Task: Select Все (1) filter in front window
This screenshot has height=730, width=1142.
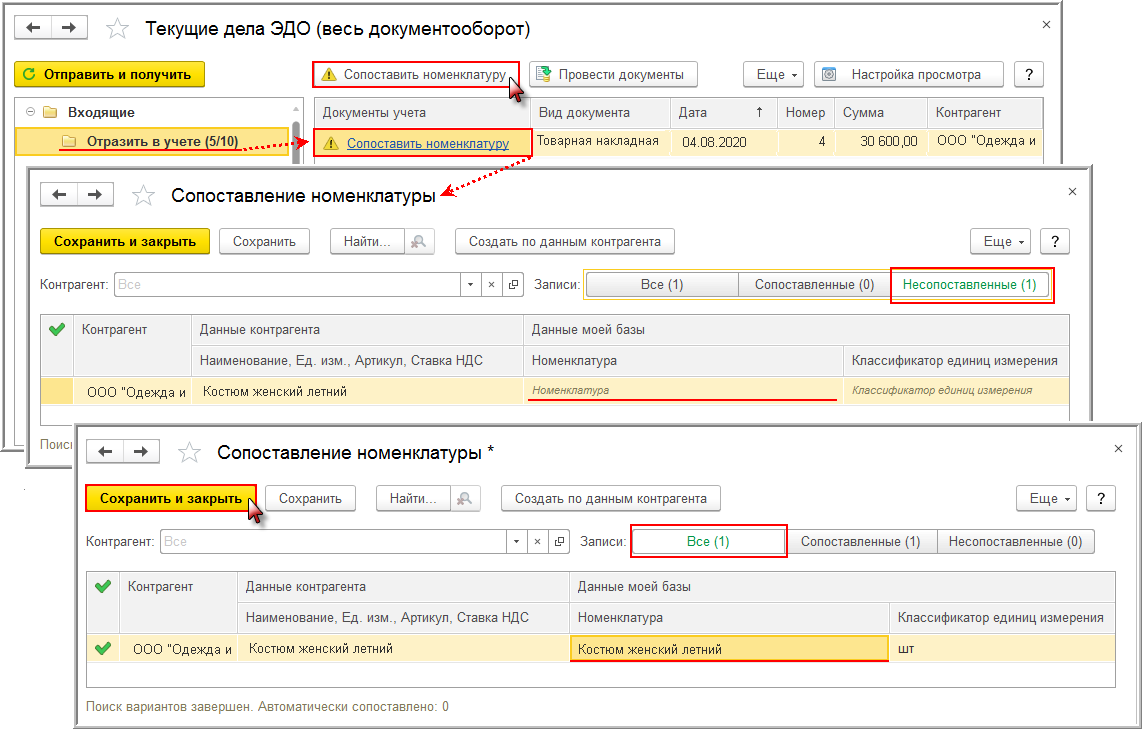Action: tap(709, 542)
